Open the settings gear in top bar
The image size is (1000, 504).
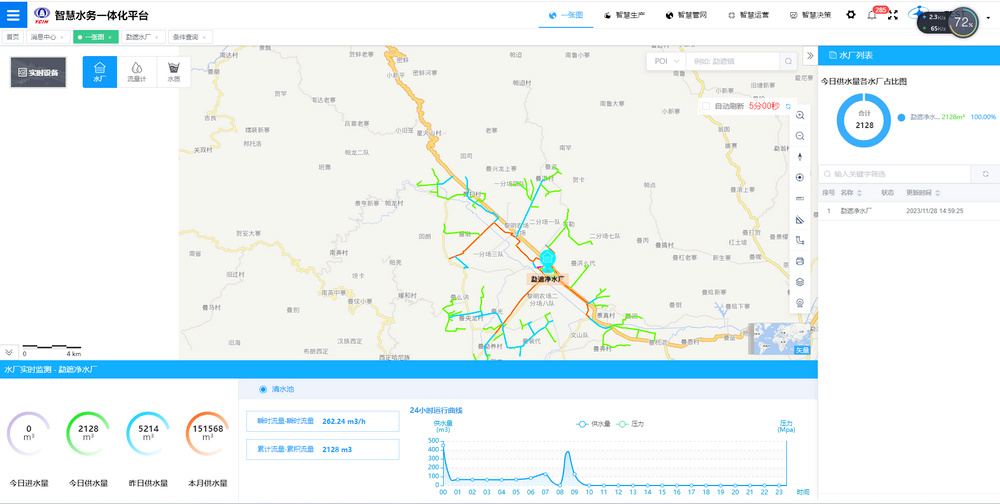851,15
